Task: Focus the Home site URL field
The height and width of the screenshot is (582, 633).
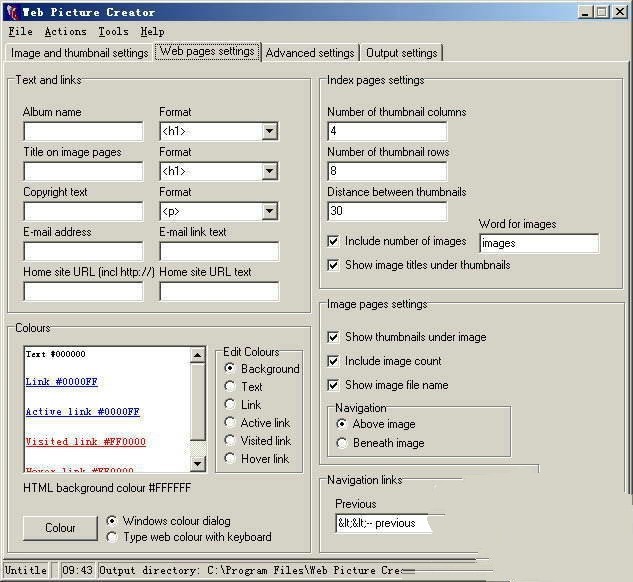Action: tap(83, 291)
